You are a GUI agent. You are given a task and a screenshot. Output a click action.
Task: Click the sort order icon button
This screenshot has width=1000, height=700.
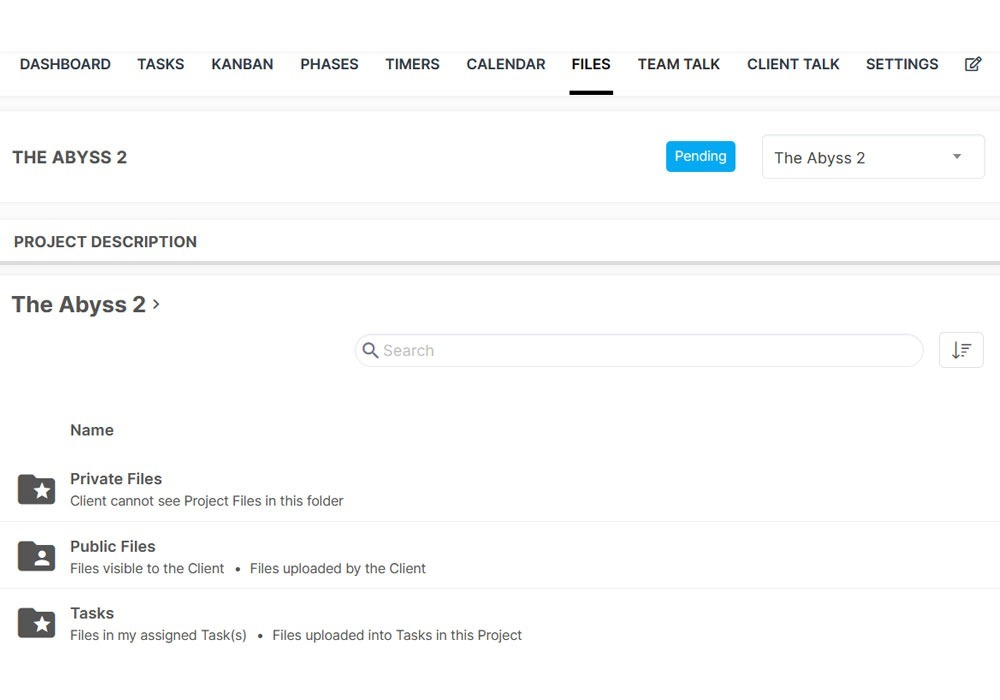click(x=961, y=350)
